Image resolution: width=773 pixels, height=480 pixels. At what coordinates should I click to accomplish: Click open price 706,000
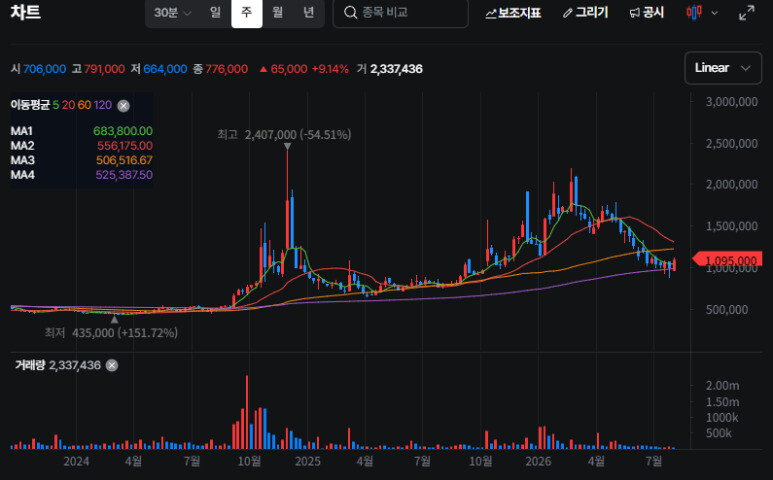tap(44, 69)
